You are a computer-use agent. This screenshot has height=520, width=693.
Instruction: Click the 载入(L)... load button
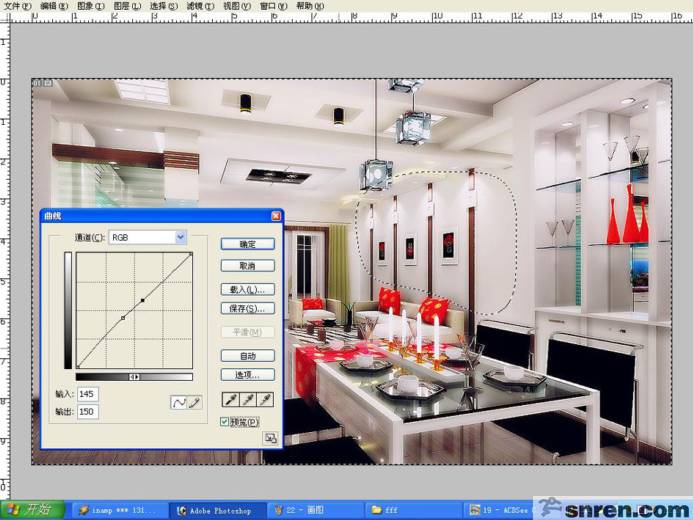click(x=248, y=289)
